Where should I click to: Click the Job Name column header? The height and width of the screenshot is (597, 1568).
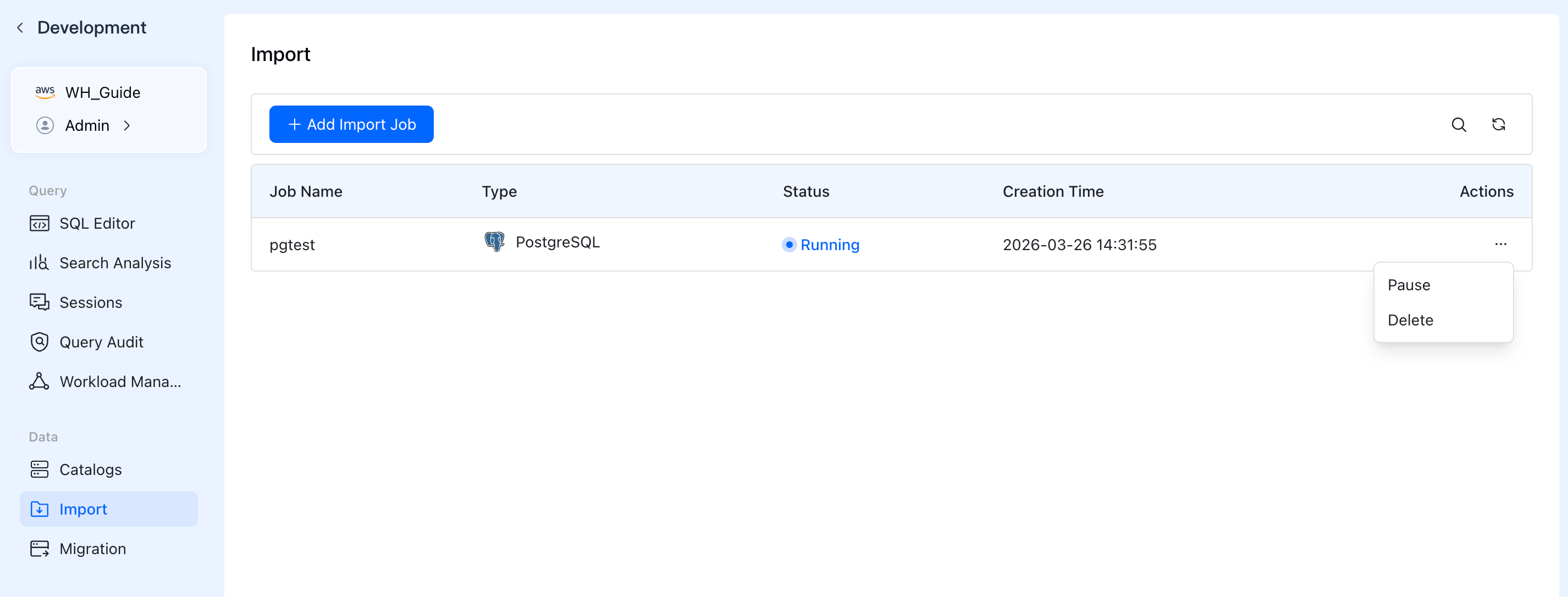[x=306, y=192]
